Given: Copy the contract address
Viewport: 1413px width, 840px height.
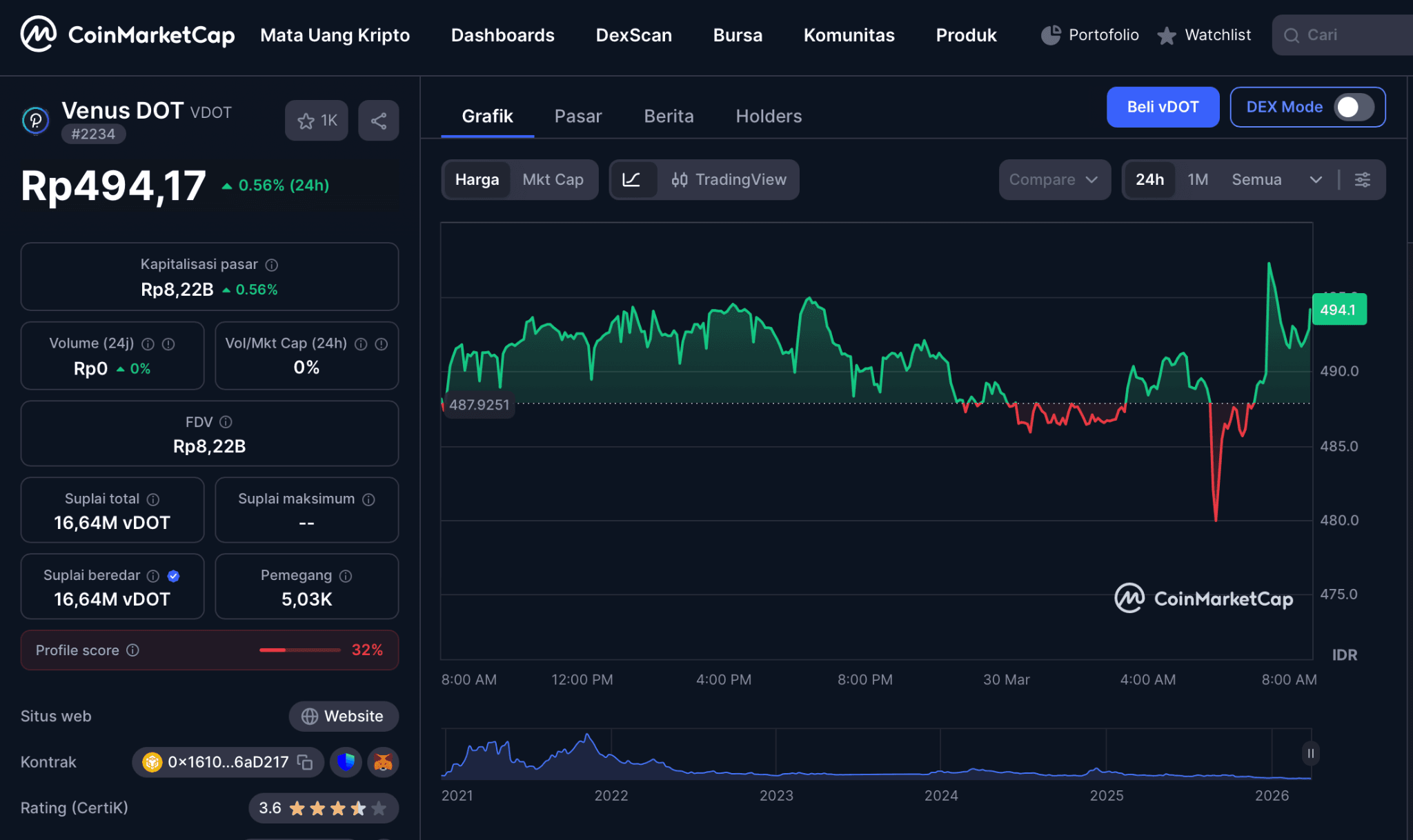Looking at the screenshot, I should pos(304,762).
